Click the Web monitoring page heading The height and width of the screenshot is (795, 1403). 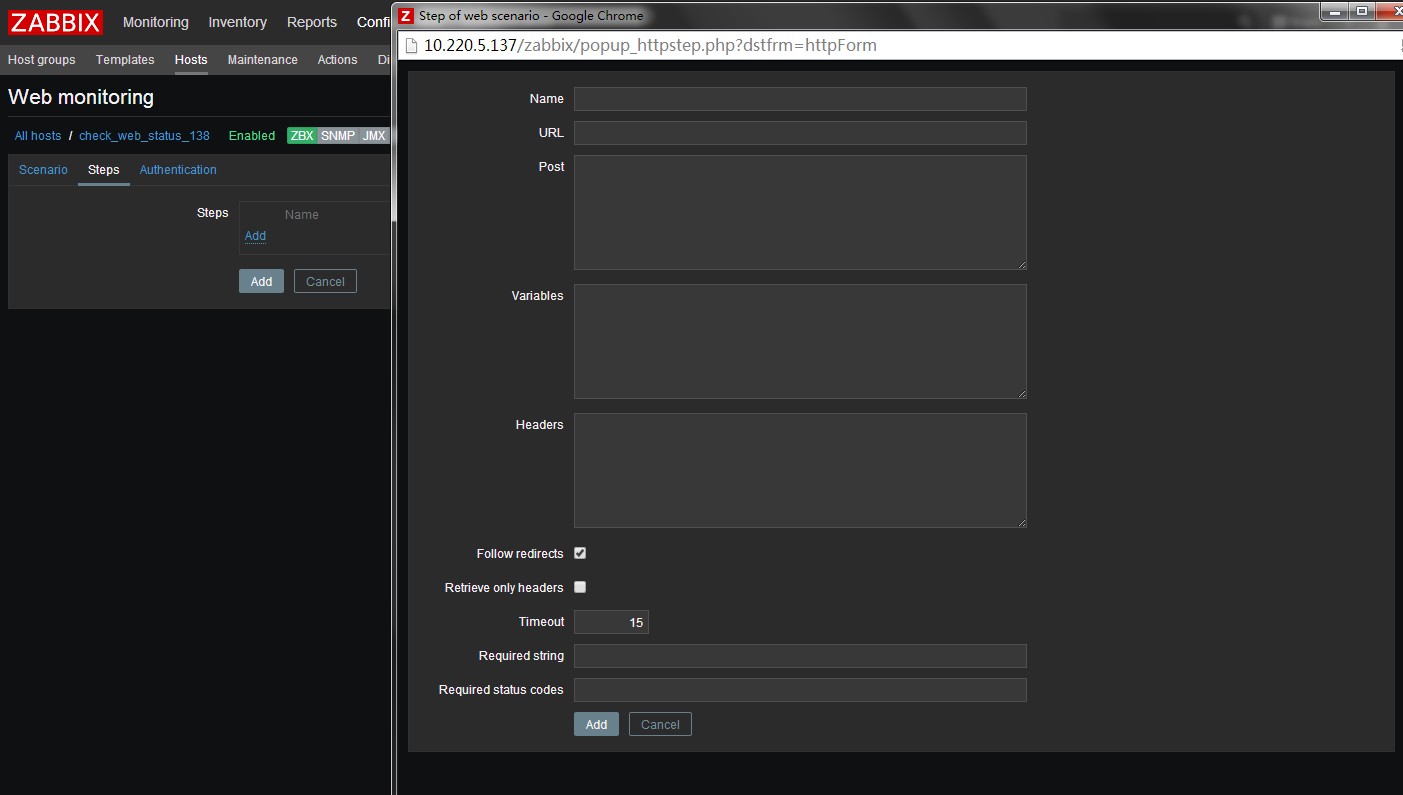tap(81, 97)
